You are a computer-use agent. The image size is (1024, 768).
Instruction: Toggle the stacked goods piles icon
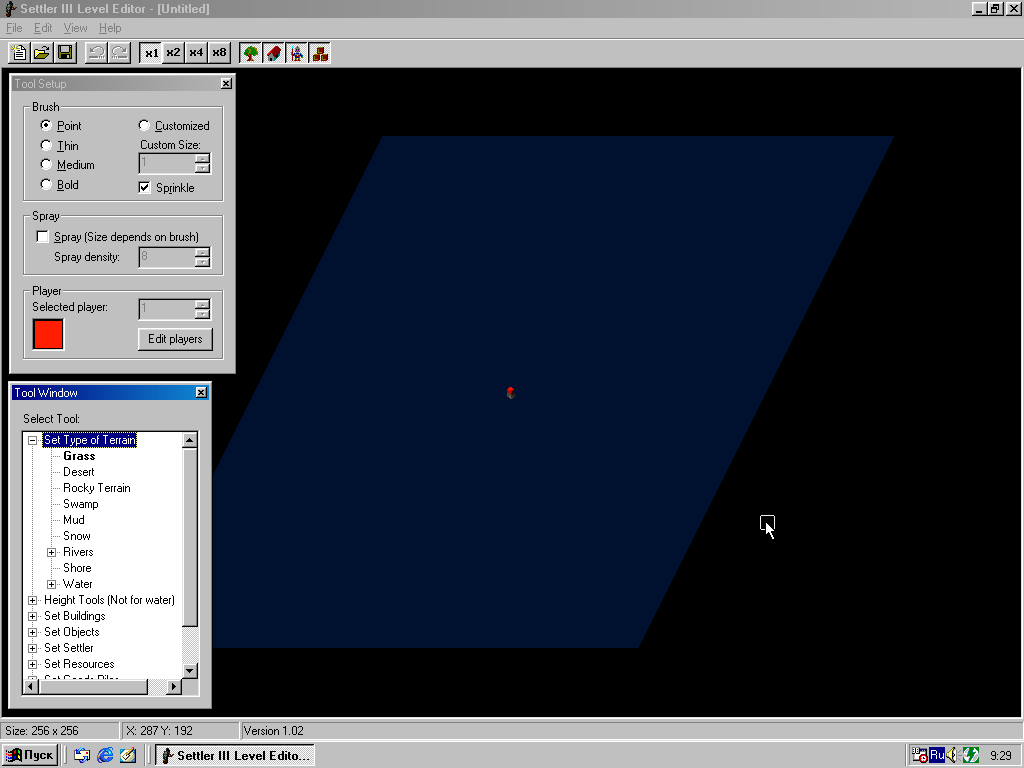[x=320, y=53]
